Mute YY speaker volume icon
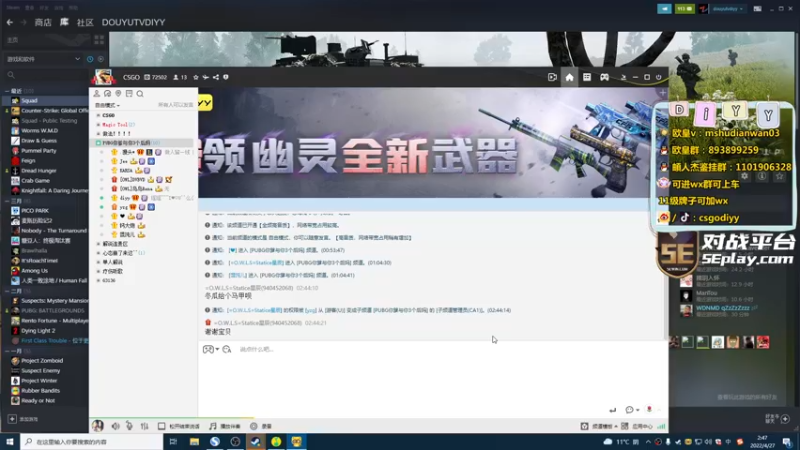The image size is (800, 450). (x=116, y=426)
